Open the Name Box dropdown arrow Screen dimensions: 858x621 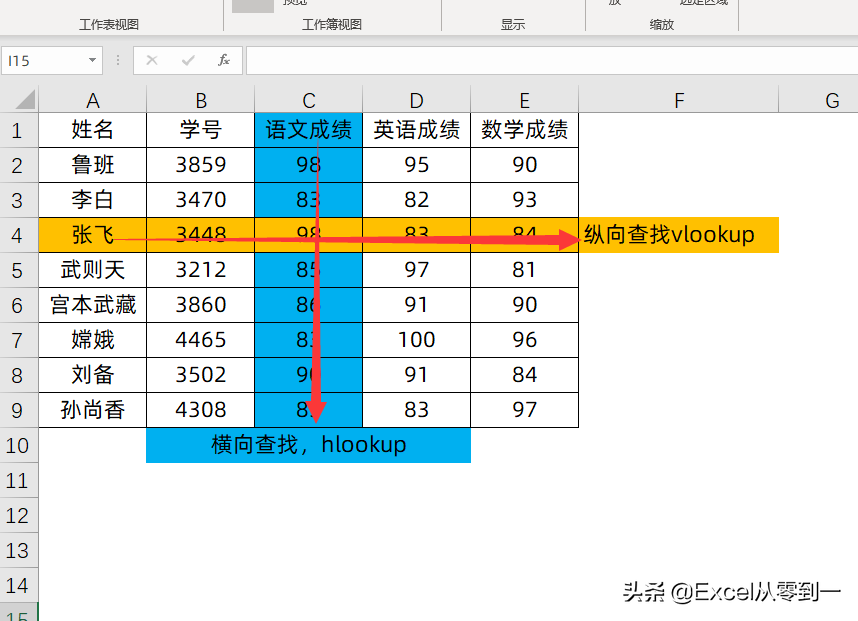click(x=93, y=60)
